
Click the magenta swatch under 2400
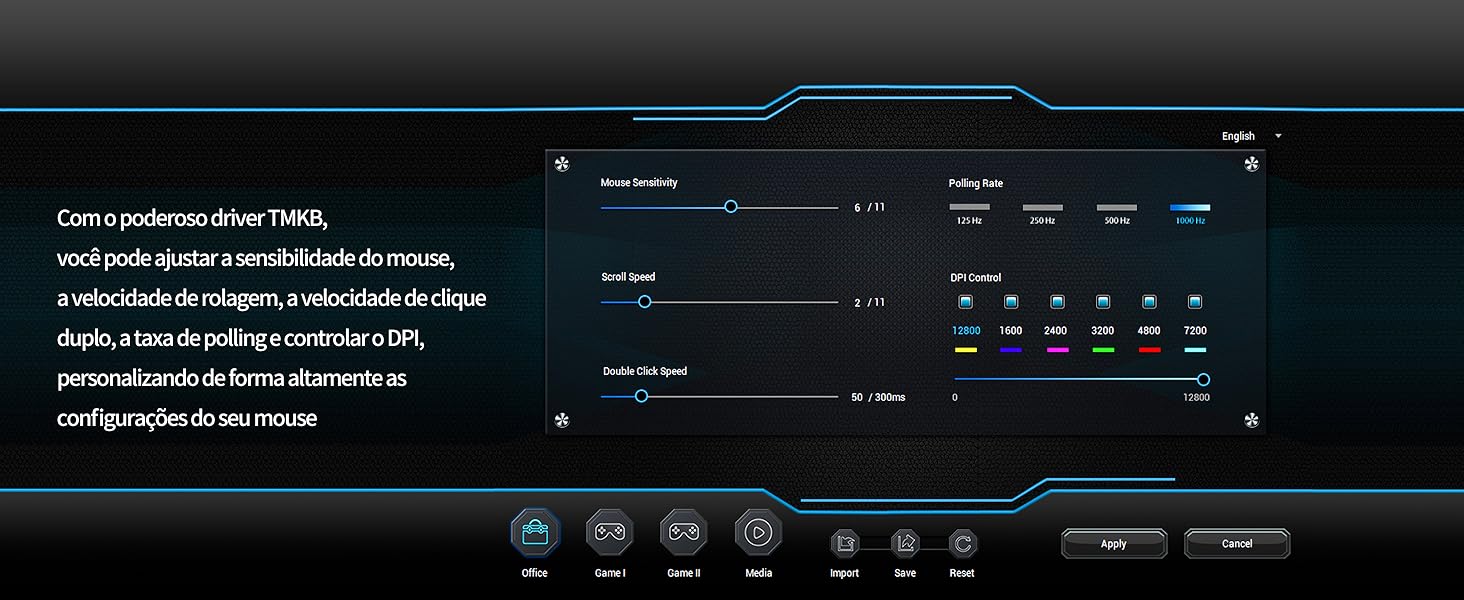[x=1057, y=350]
